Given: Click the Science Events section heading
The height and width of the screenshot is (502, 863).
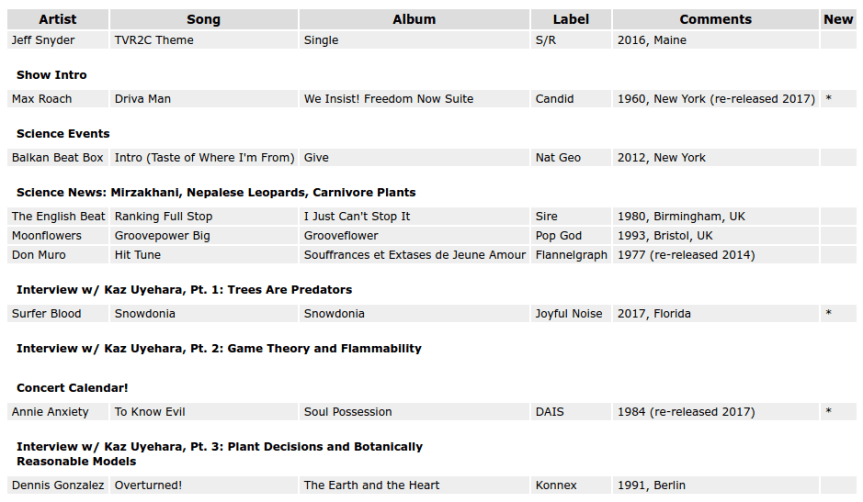Looking at the screenshot, I should coord(63,133).
